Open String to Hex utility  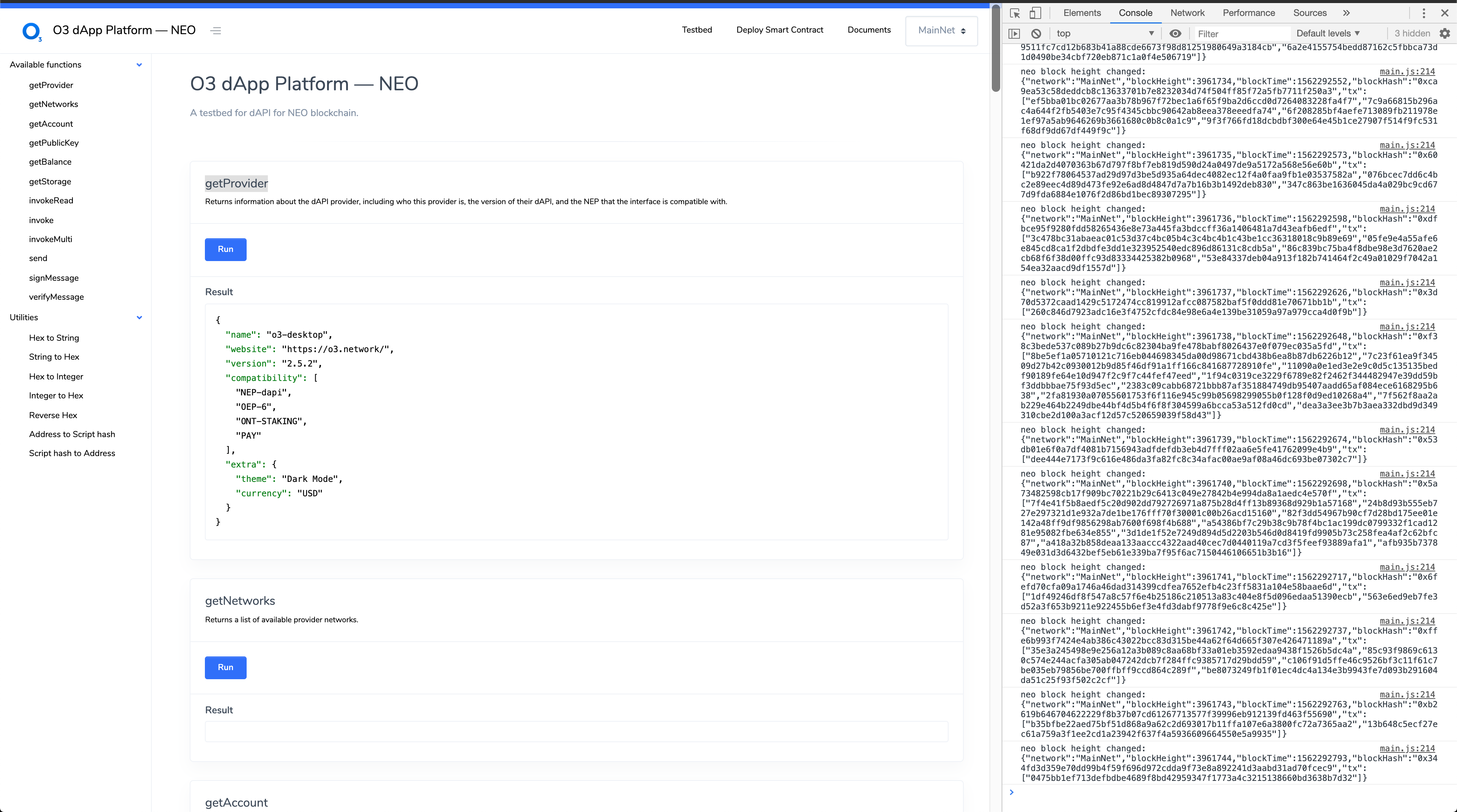pos(54,357)
